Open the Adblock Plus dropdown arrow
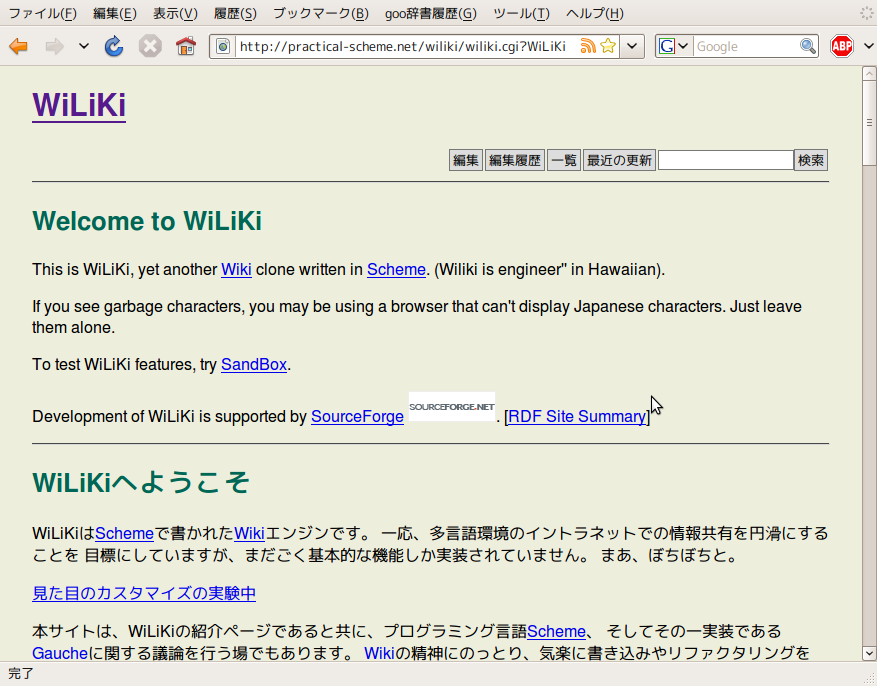The height and width of the screenshot is (686, 877). point(869,46)
